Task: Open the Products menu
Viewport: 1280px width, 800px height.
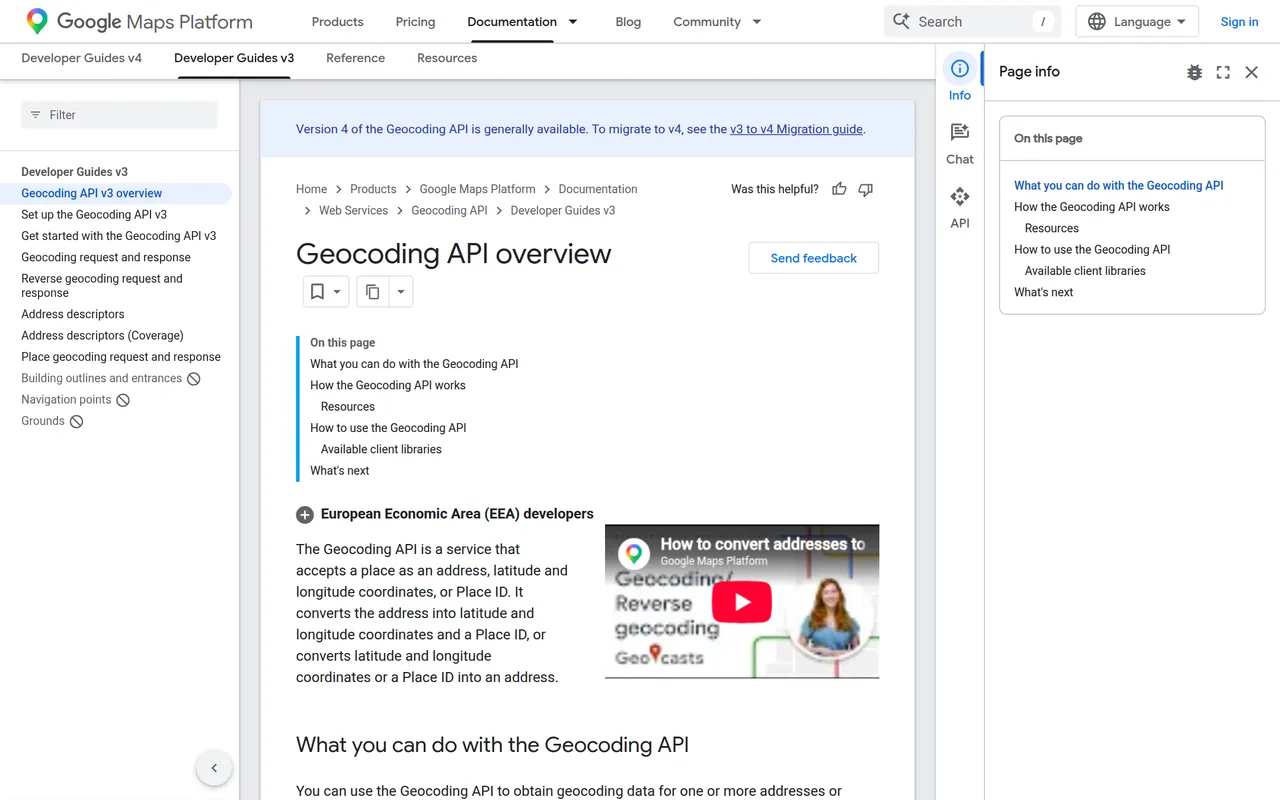Action: point(337,22)
